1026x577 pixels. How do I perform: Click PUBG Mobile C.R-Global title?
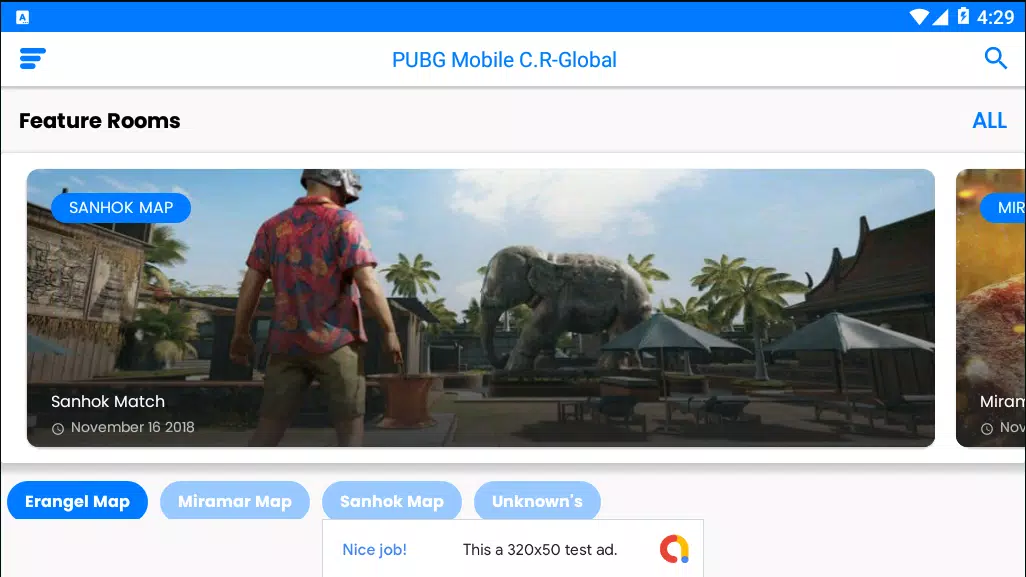[x=504, y=60]
